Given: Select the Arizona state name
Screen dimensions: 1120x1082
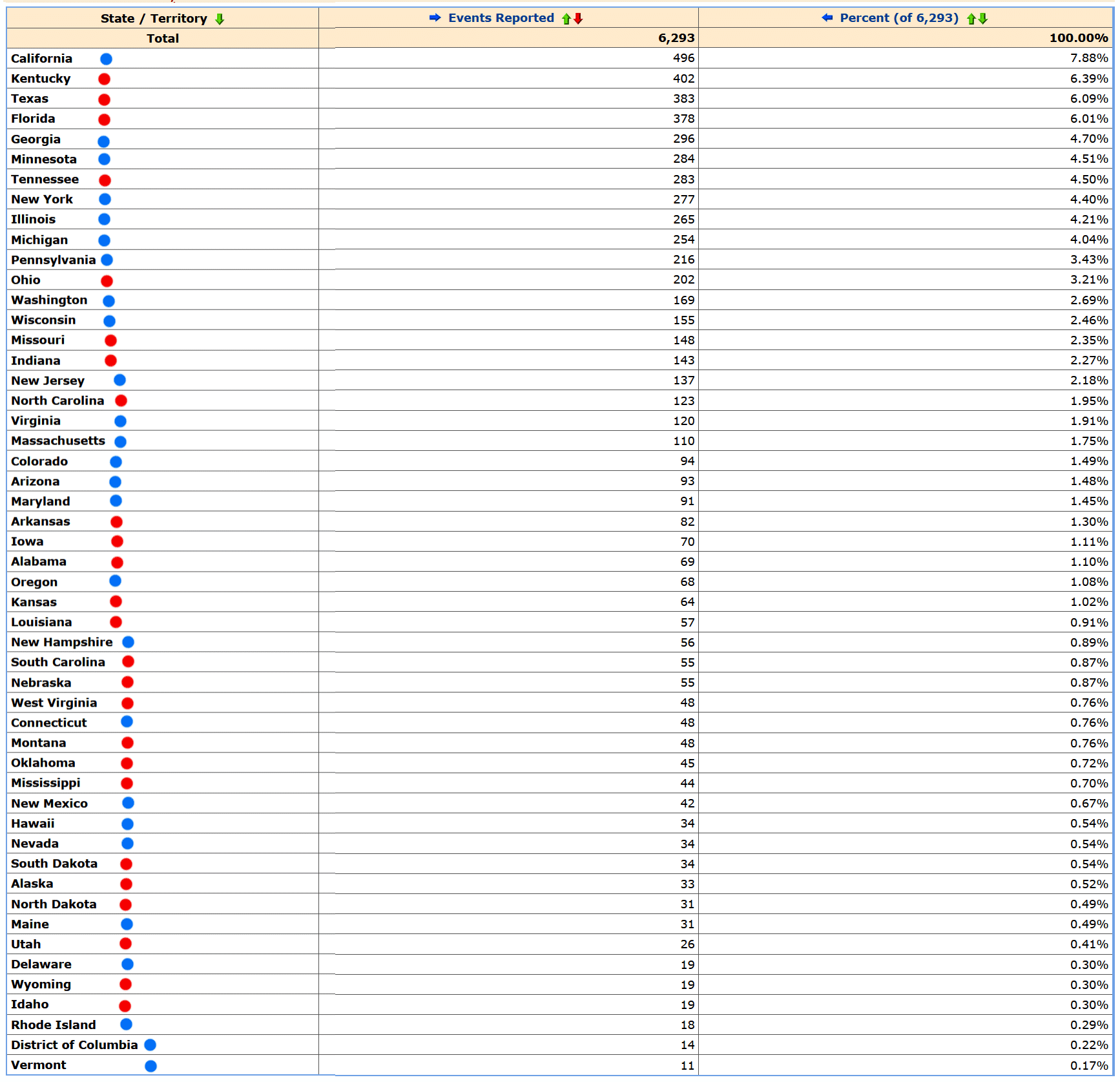Looking at the screenshot, I should (35, 482).
